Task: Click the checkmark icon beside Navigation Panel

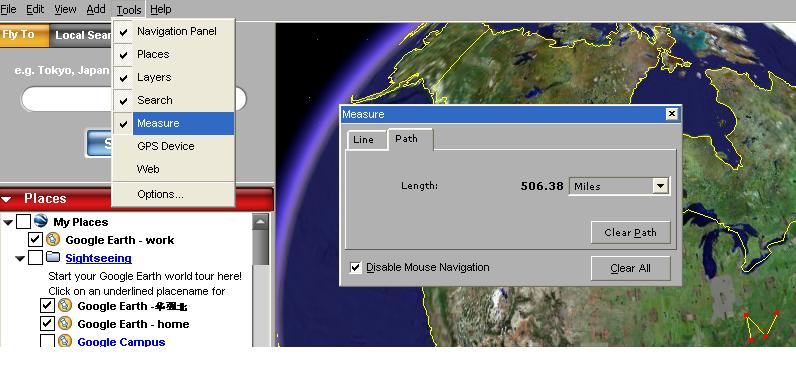Action: pyautogui.click(x=123, y=31)
